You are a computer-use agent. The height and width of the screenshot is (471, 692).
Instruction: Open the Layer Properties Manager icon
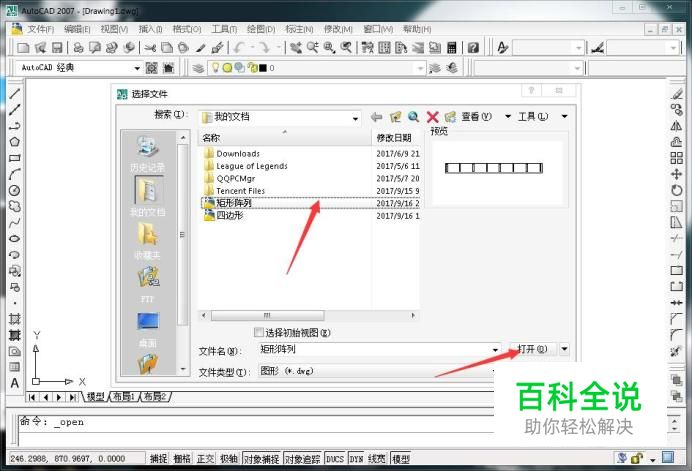(x=198, y=68)
